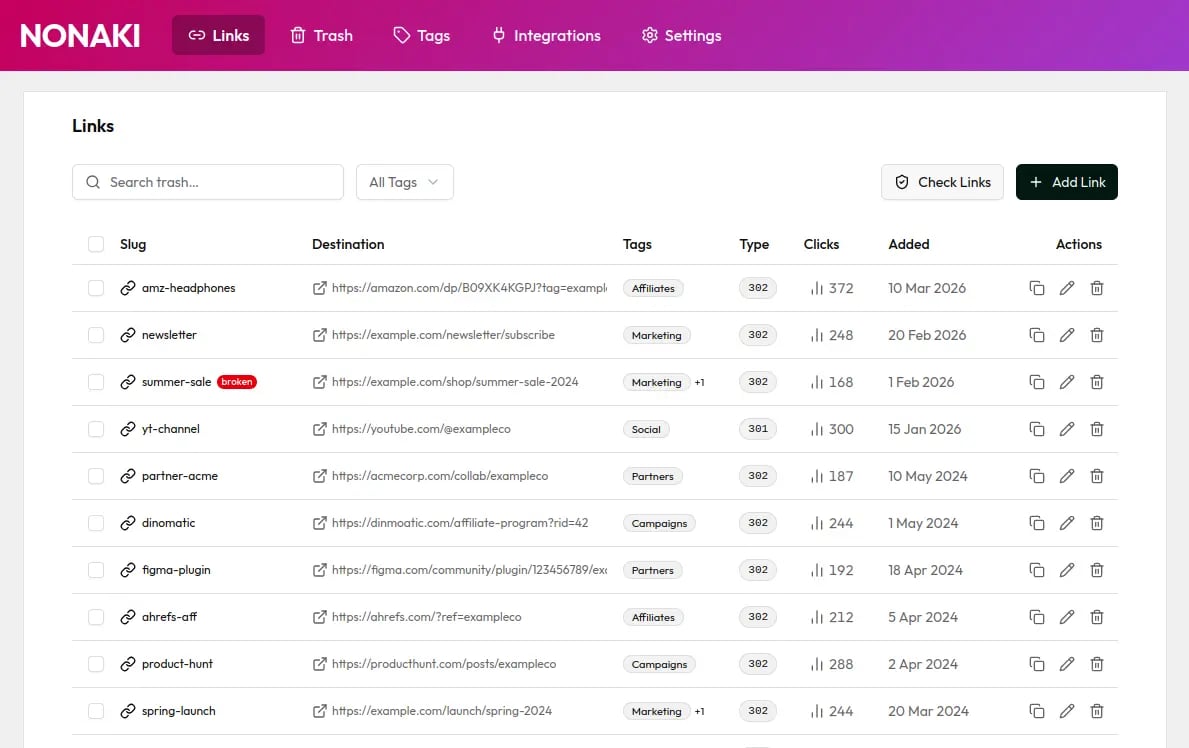Select the partner-acme row checkbox
This screenshot has height=748, width=1189.
point(96,476)
